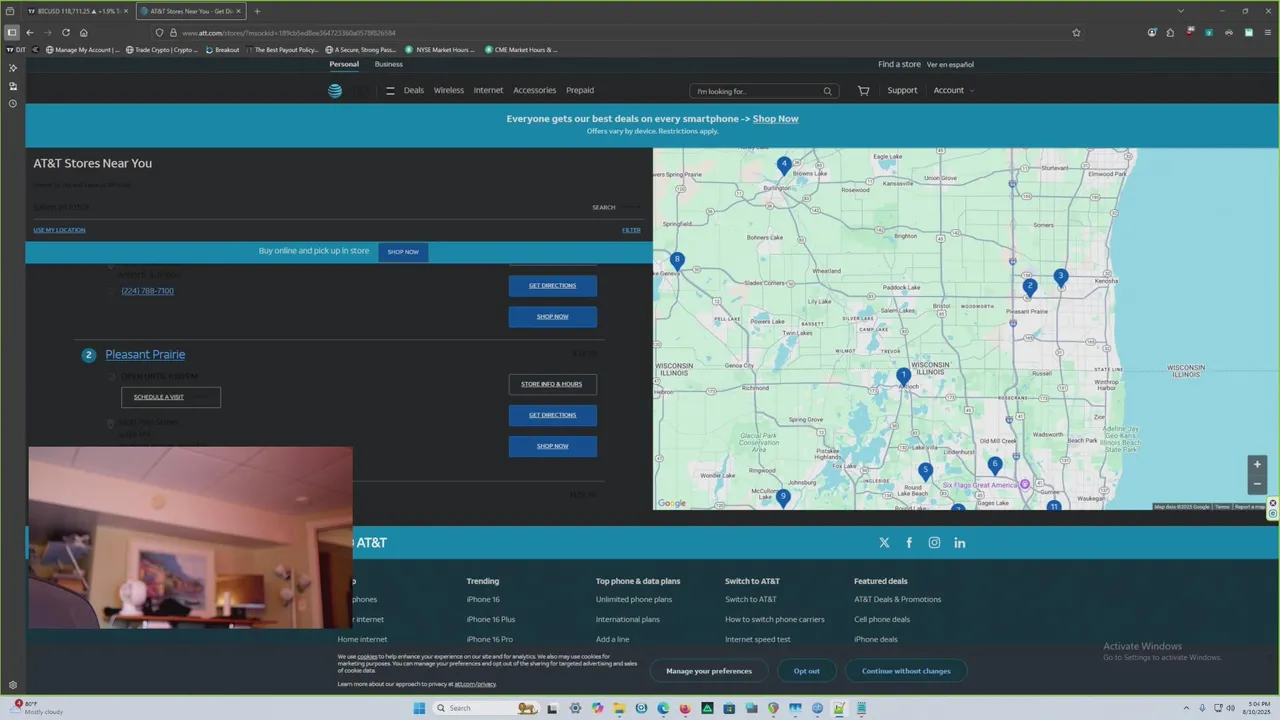The height and width of the screenshot is (720, 1280).
Task: Click the LinkedIn icon in the footer
Action: [x=960, y=543]
